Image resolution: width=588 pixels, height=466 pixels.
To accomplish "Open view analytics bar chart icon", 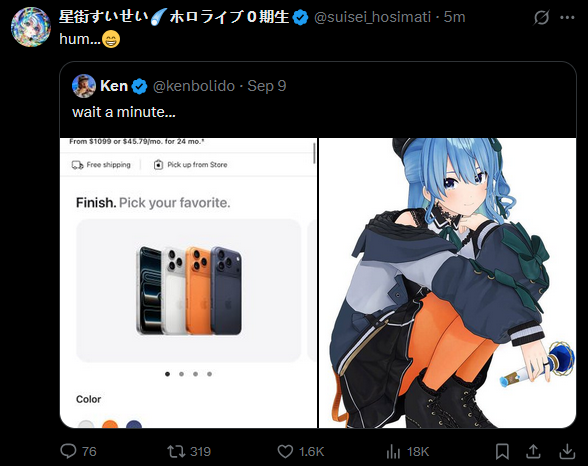I will (393, 451).
